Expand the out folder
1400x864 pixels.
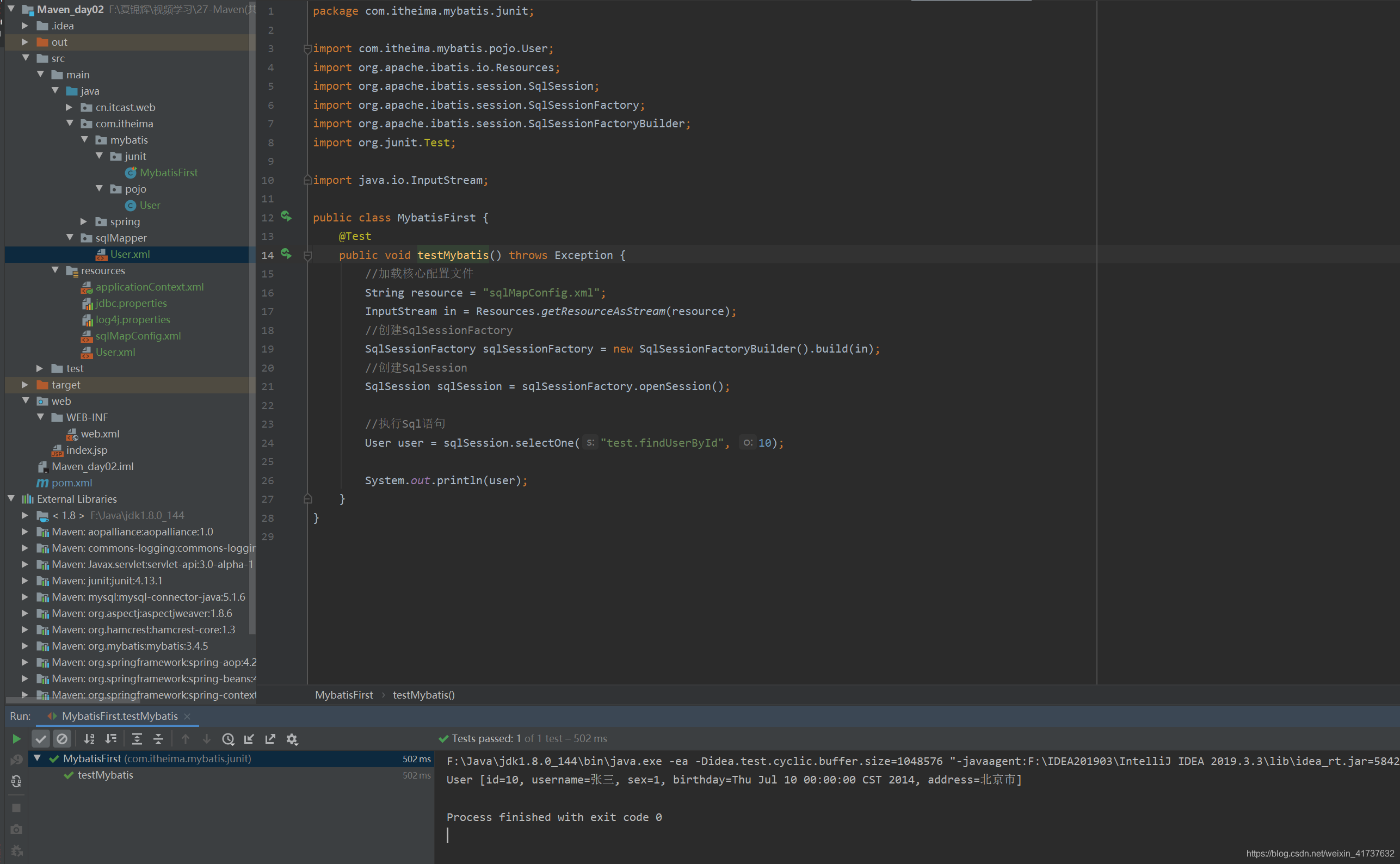[25, 42]
